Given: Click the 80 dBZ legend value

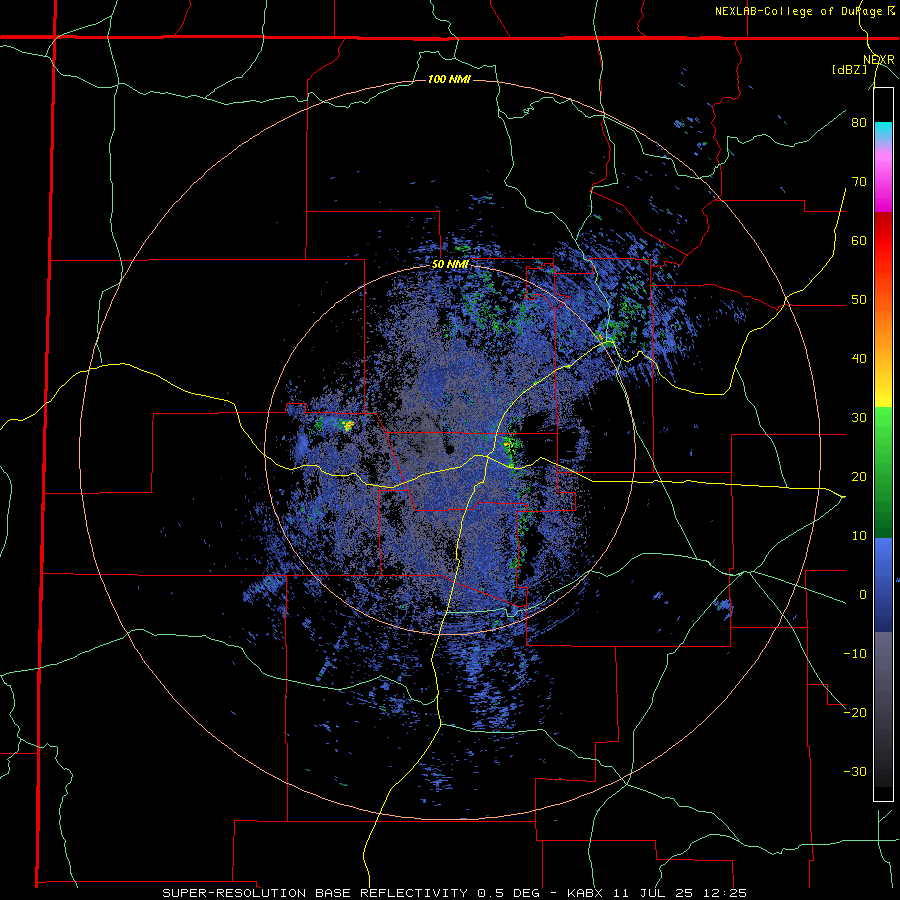Looking at the screenshot, I should [x=859, y=122].
